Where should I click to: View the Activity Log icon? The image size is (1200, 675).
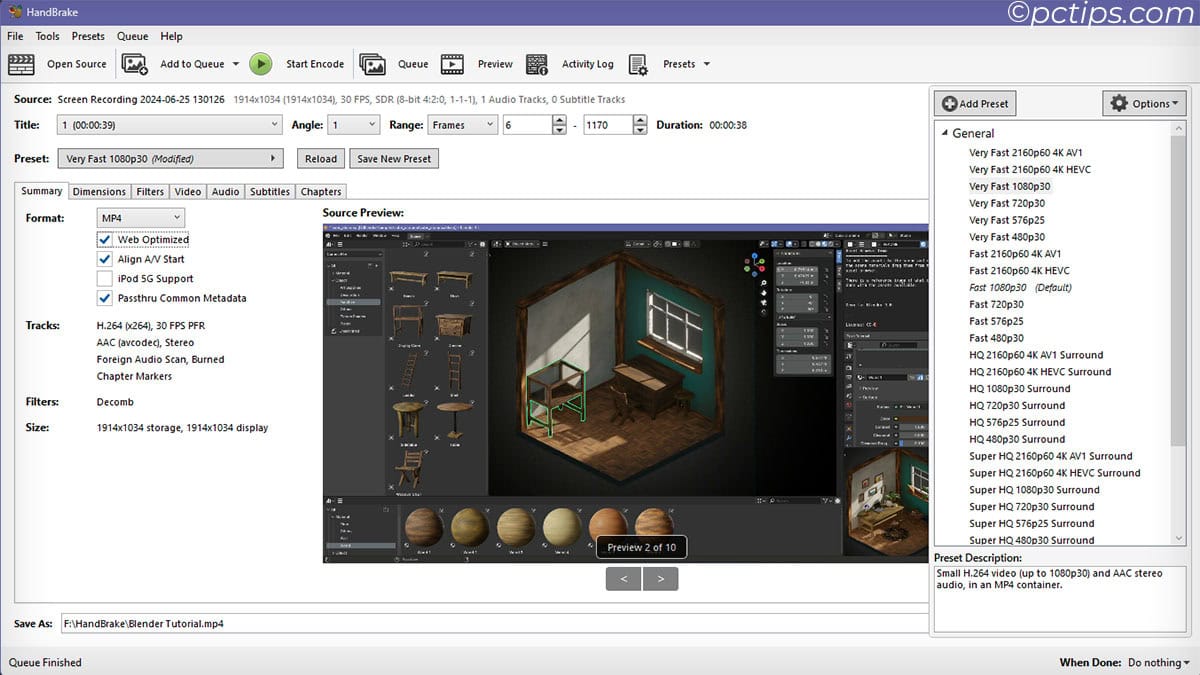(536, 63)
